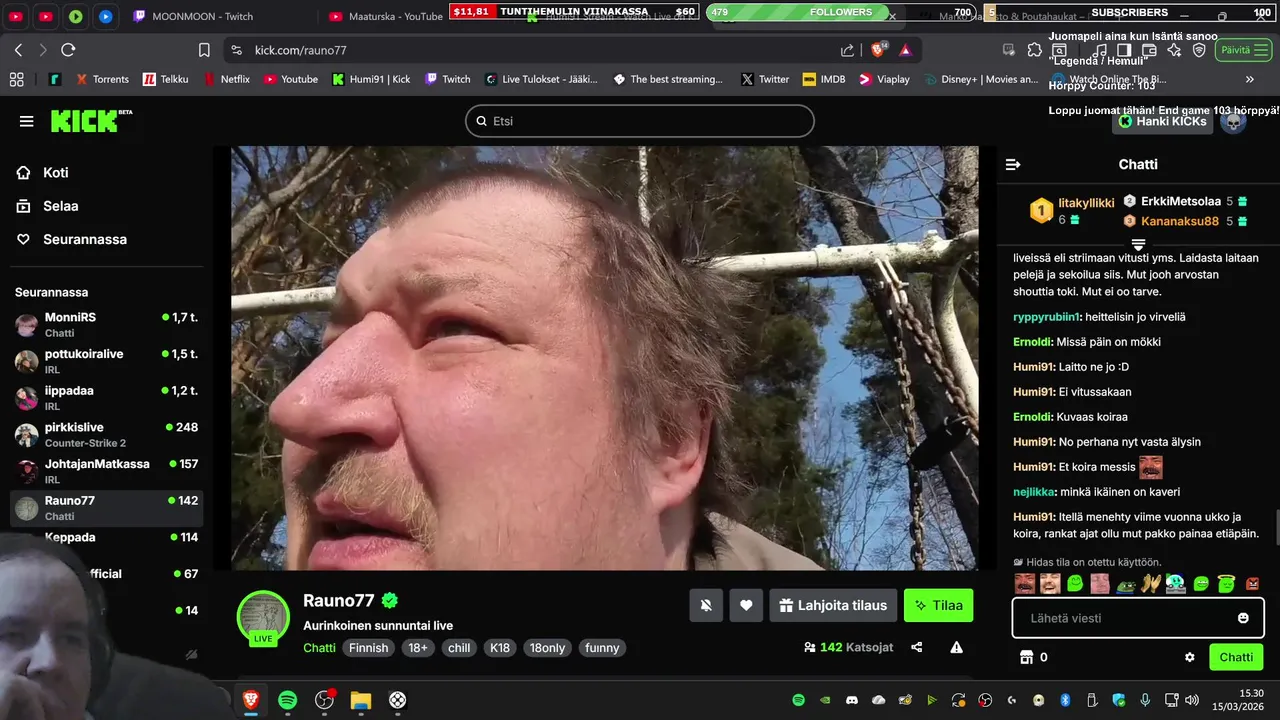Show more bookmarks chevron
This screenshot has height=720, width=1280.
point(1249,79)
